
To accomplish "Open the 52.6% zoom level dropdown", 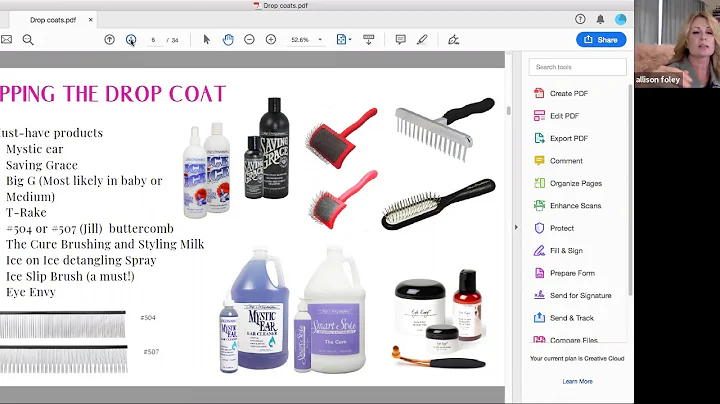I will (306, 40).
